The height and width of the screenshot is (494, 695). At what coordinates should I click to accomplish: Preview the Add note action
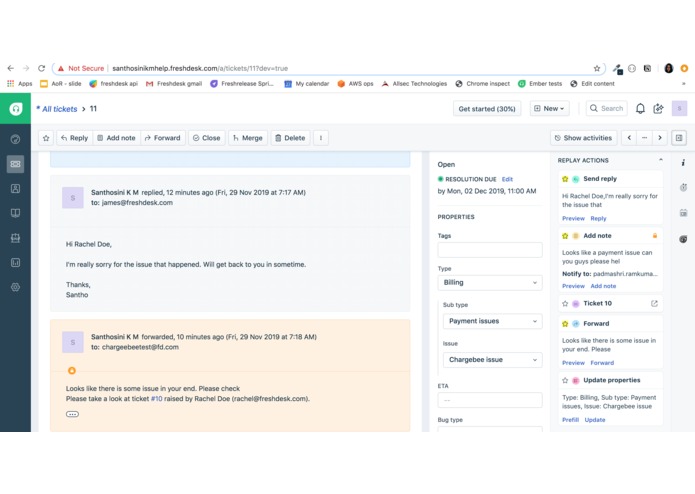(x=573, y=286)
